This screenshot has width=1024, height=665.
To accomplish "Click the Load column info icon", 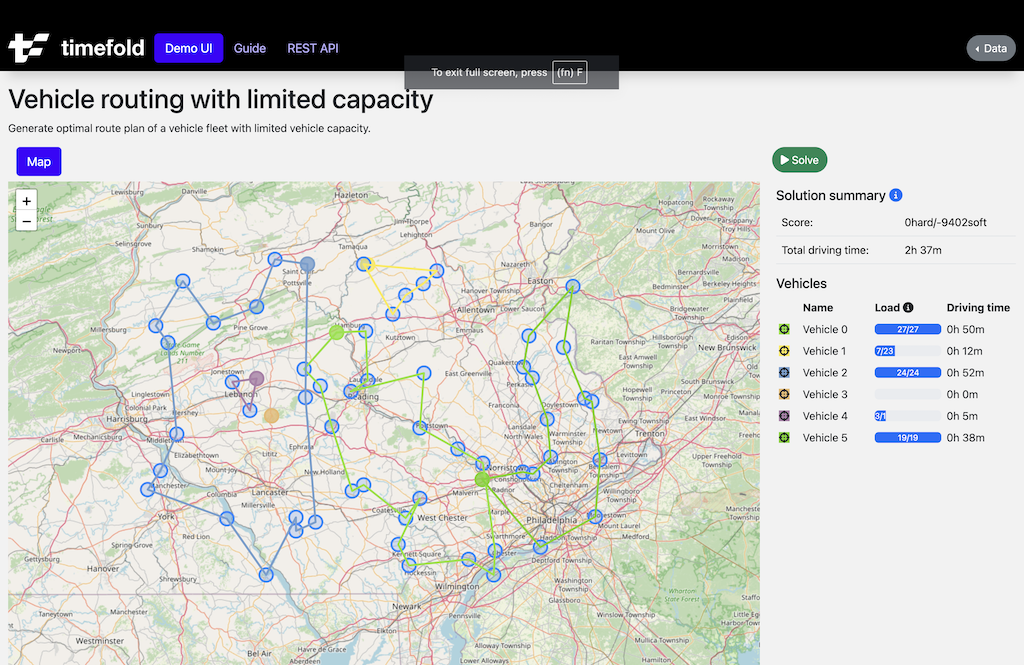I will coord(909,307).
